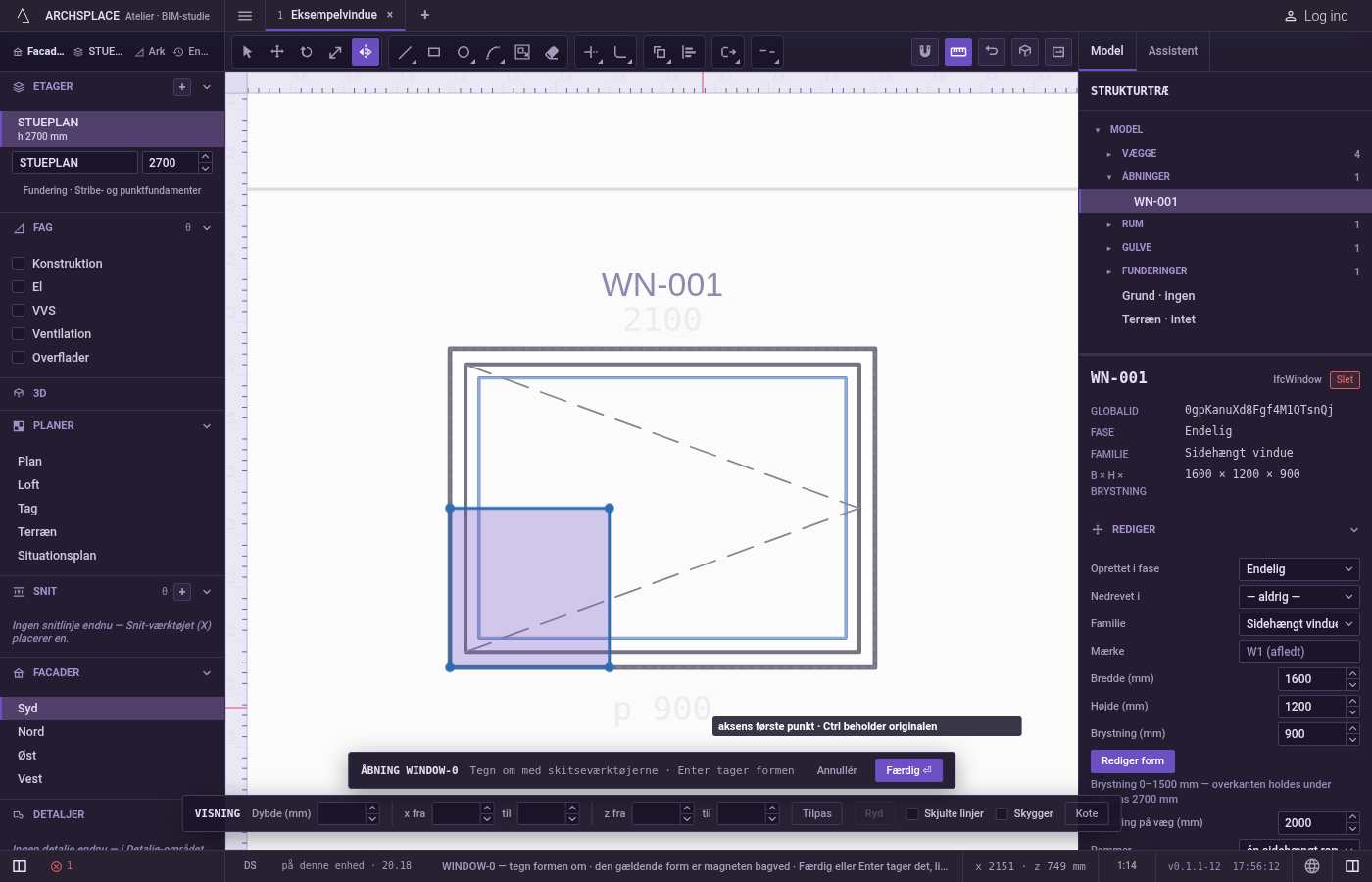Enable the VVS fag checkbox
Screen dimensions: 1372x882
(18, 311)
